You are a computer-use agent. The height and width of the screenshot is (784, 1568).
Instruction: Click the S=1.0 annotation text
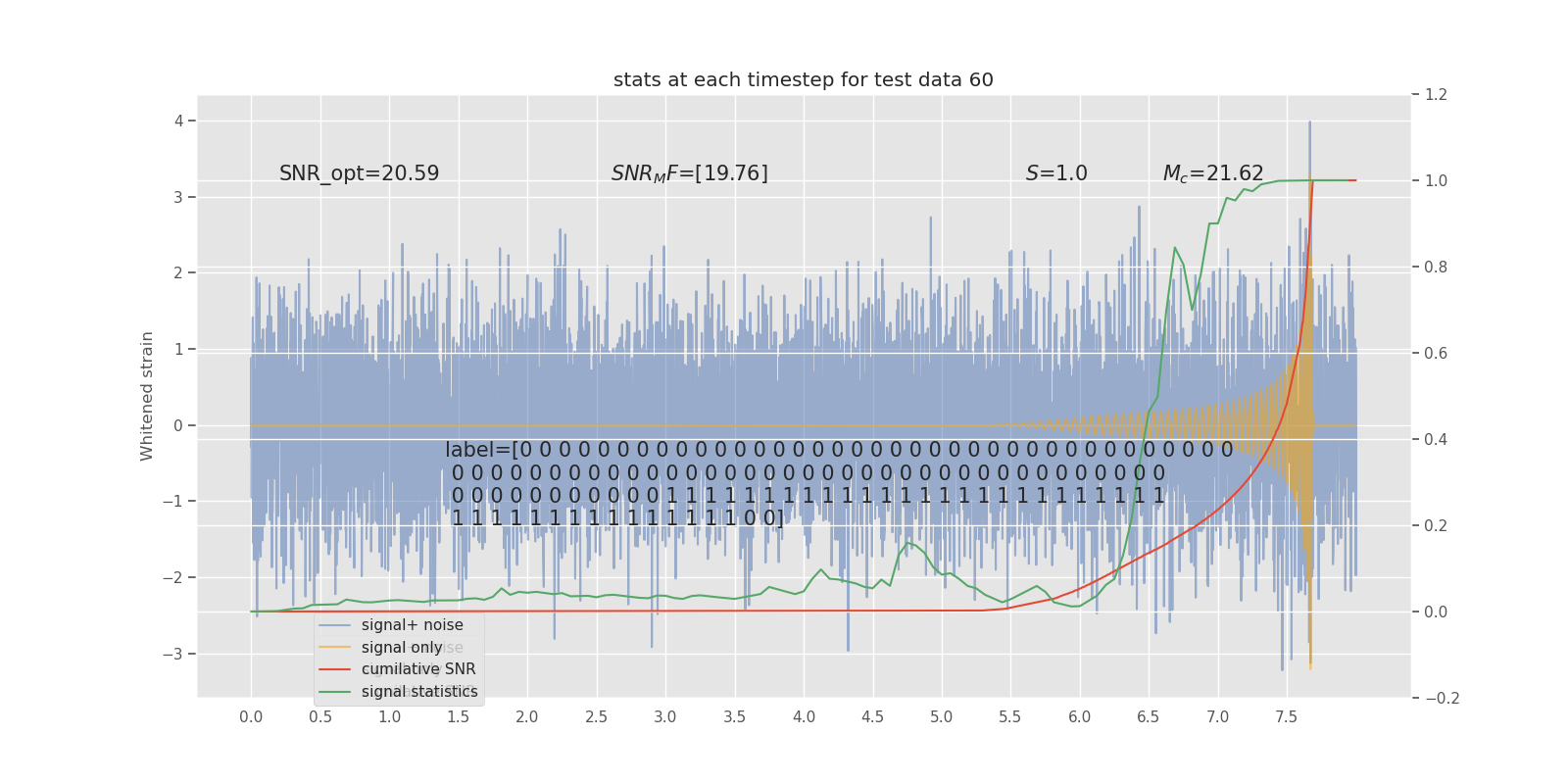(x=1056, y=173)
